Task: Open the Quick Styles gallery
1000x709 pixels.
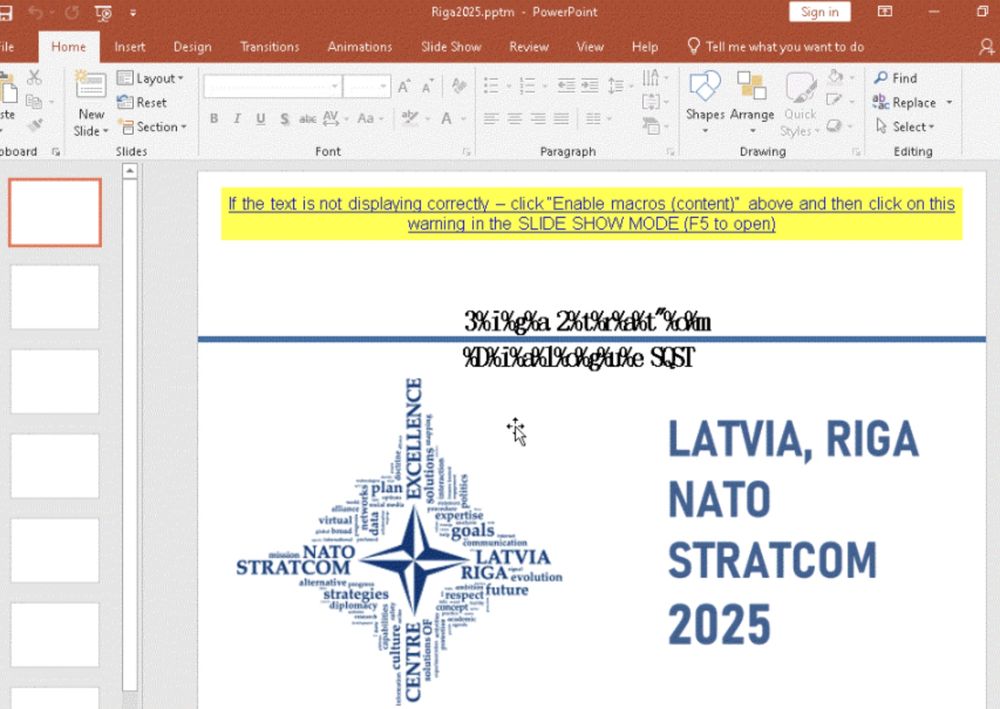Action: tap(800, 104)
